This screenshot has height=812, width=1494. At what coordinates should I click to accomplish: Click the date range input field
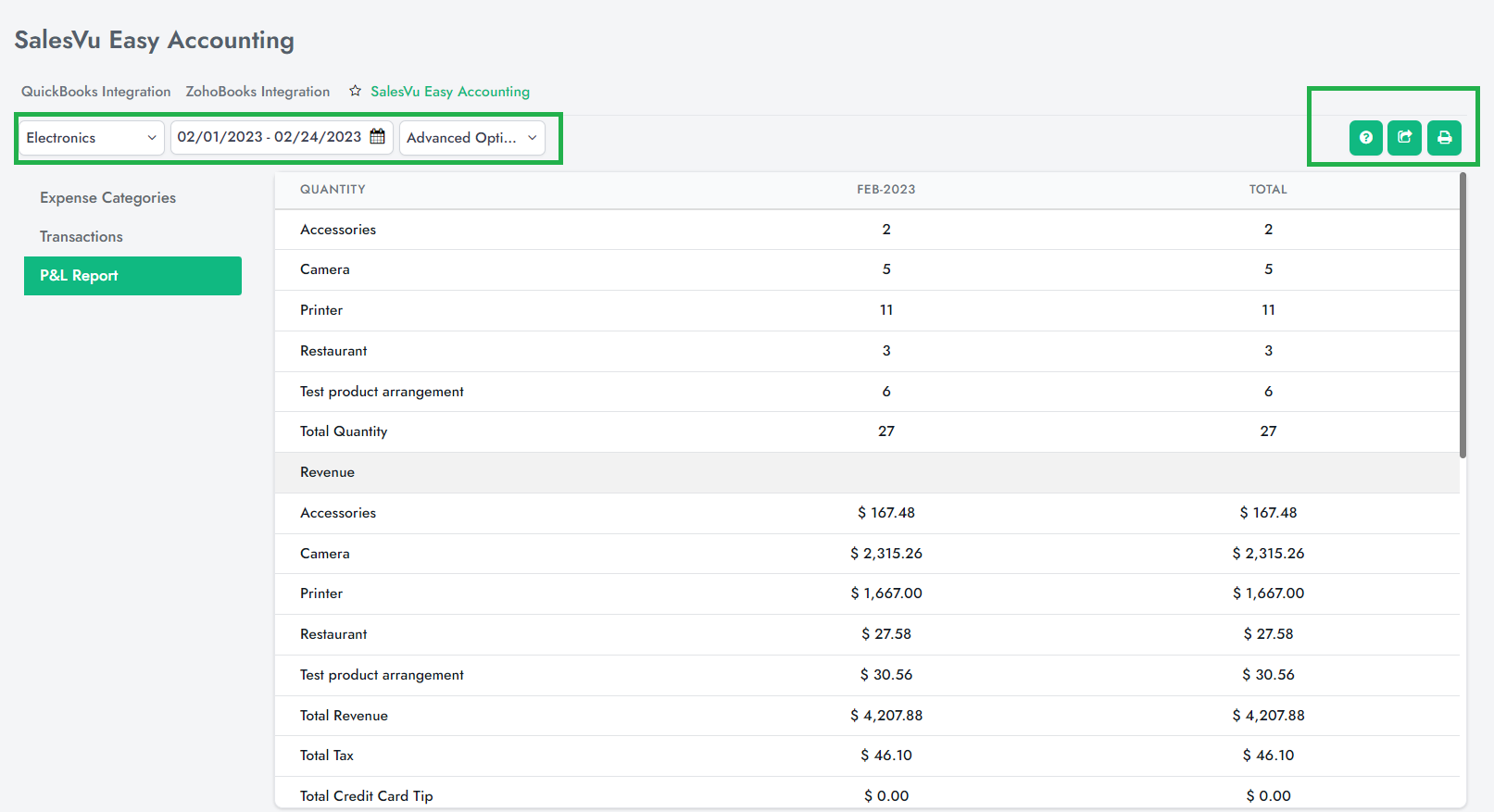282,138
